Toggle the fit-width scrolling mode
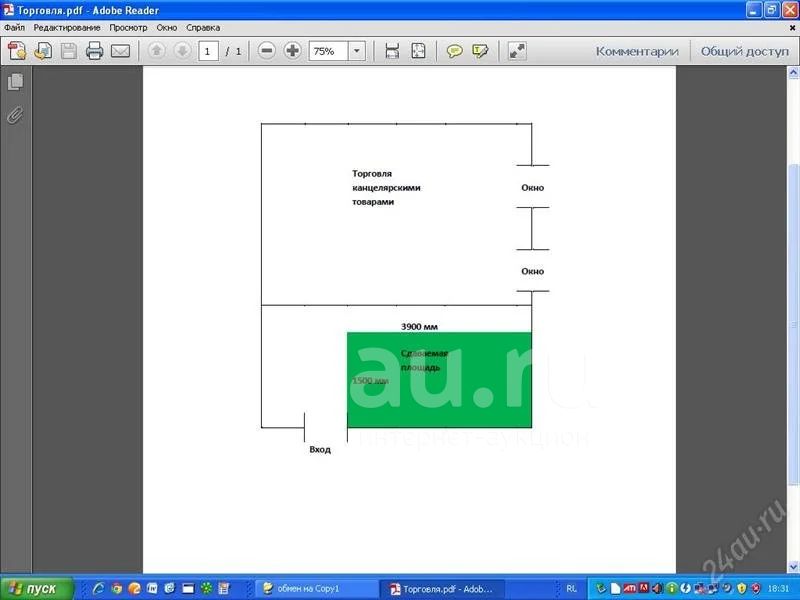The image size is (800, 600). (392, 51)
